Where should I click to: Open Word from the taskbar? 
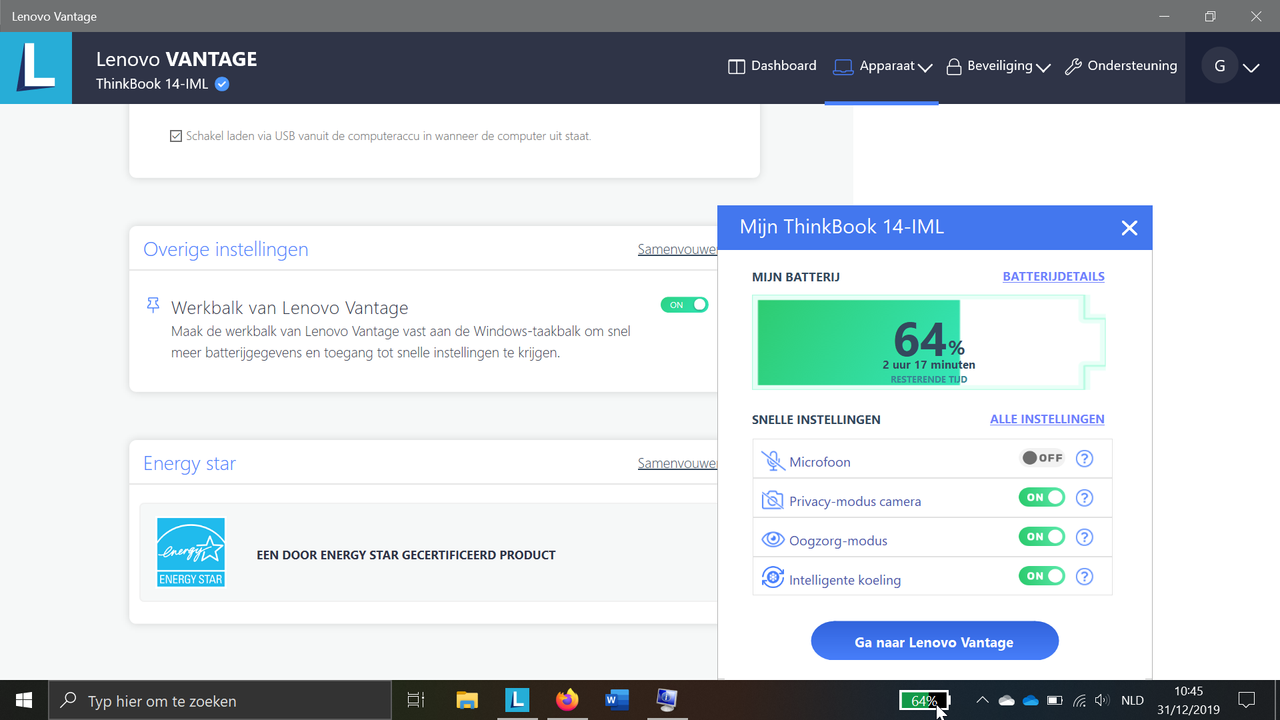tap(617, 700)
